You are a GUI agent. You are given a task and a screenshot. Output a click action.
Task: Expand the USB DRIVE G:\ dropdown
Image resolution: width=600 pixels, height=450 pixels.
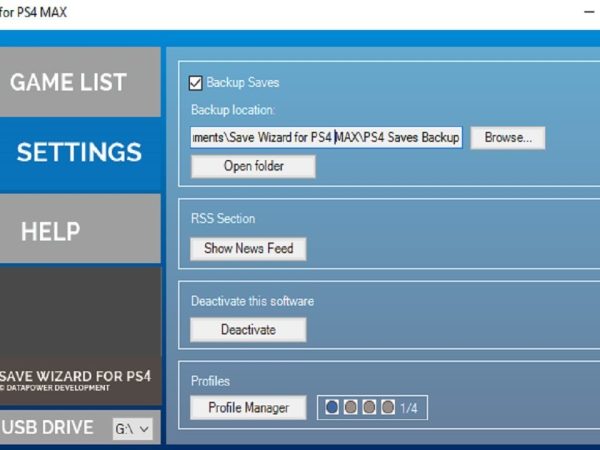pyautogui.click(x=132, y=429)
